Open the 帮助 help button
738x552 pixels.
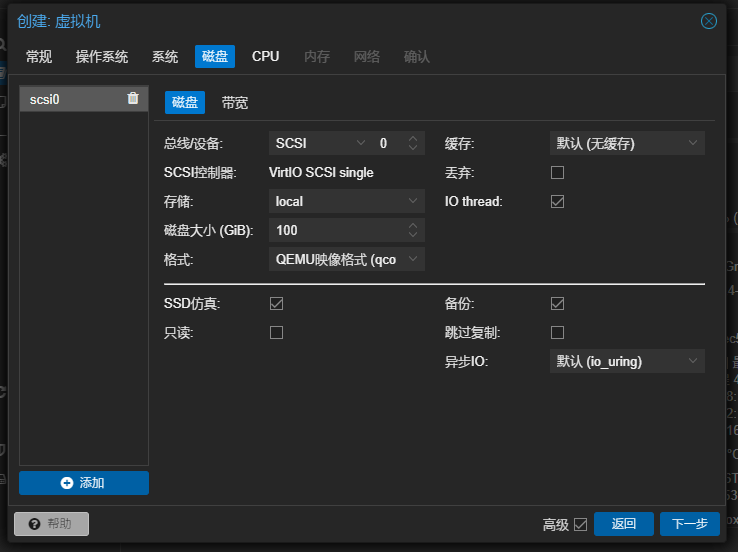tap(51, 524)
